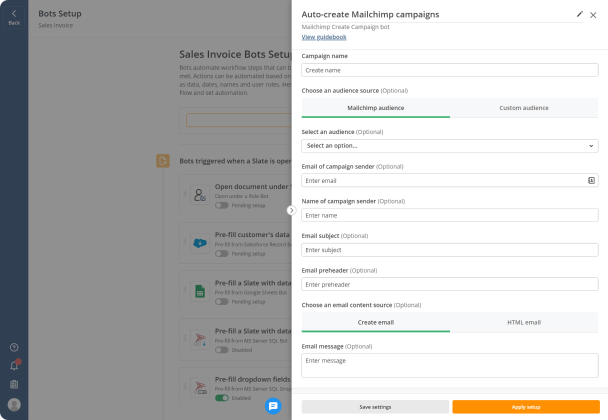Switch to Mailchimp audience tab
This screenshot has width=608, height=420.
point(376,108)
